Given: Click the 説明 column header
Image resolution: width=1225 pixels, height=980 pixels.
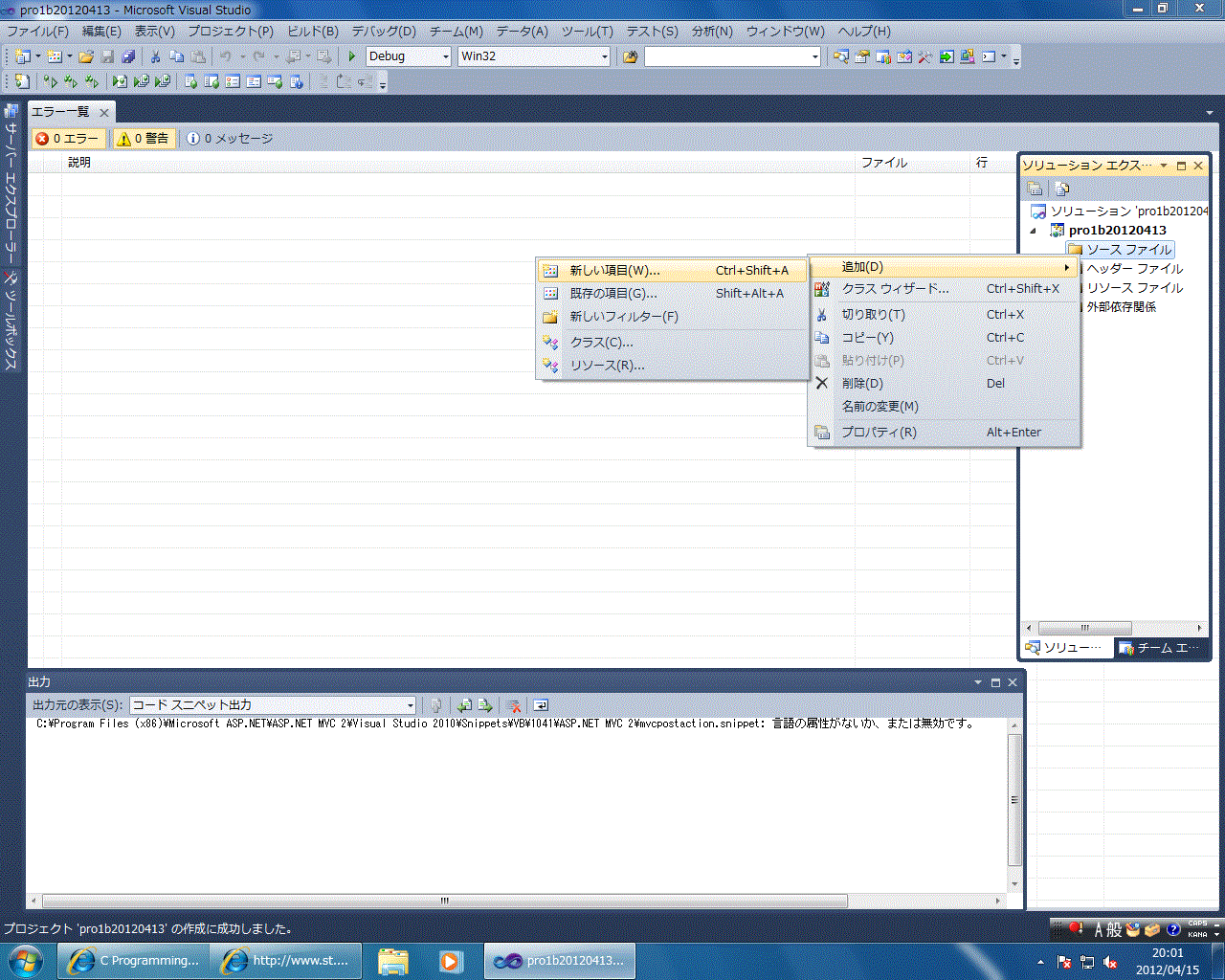Looking at the screenshot, I should pyautogui.click(x=457, y=163).
